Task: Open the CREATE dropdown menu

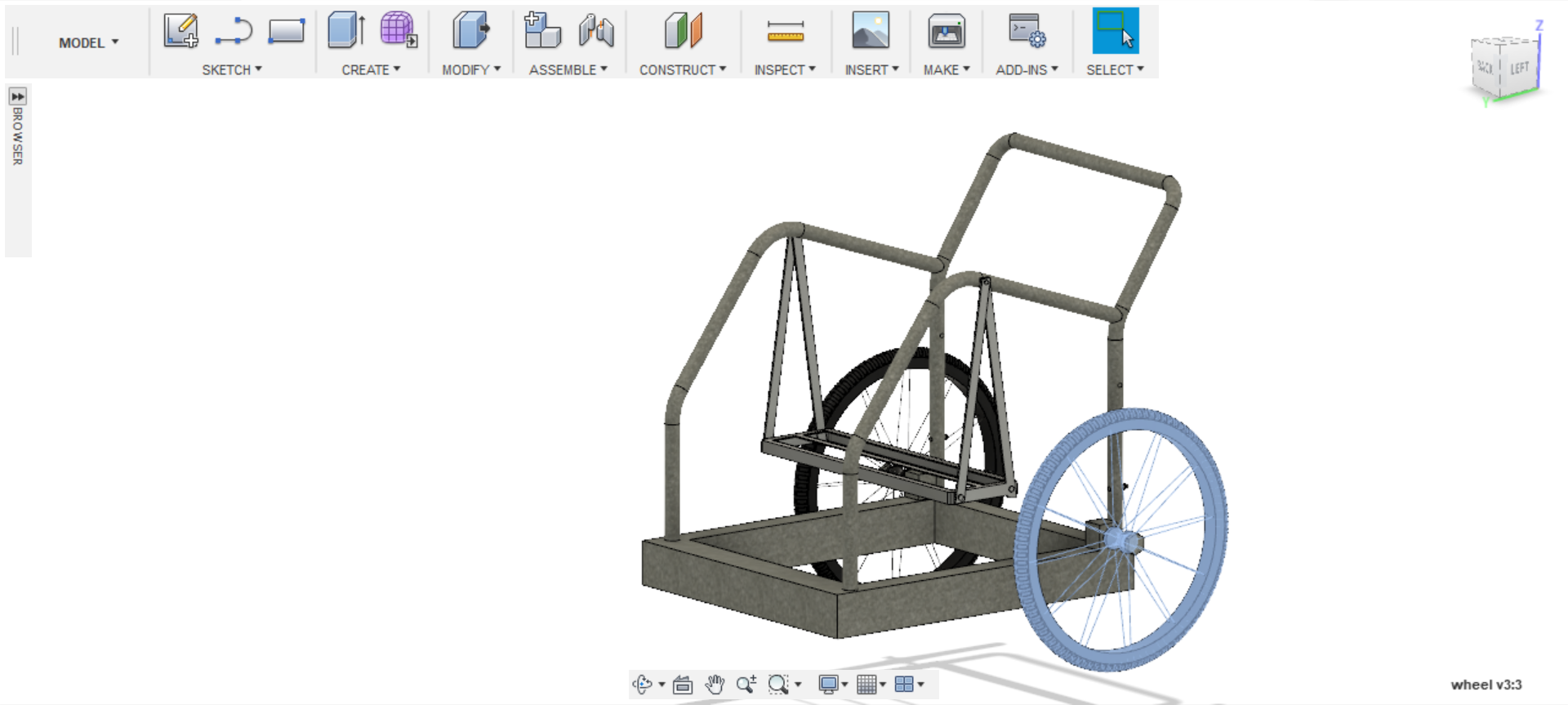Action: [x=371, y=70]
